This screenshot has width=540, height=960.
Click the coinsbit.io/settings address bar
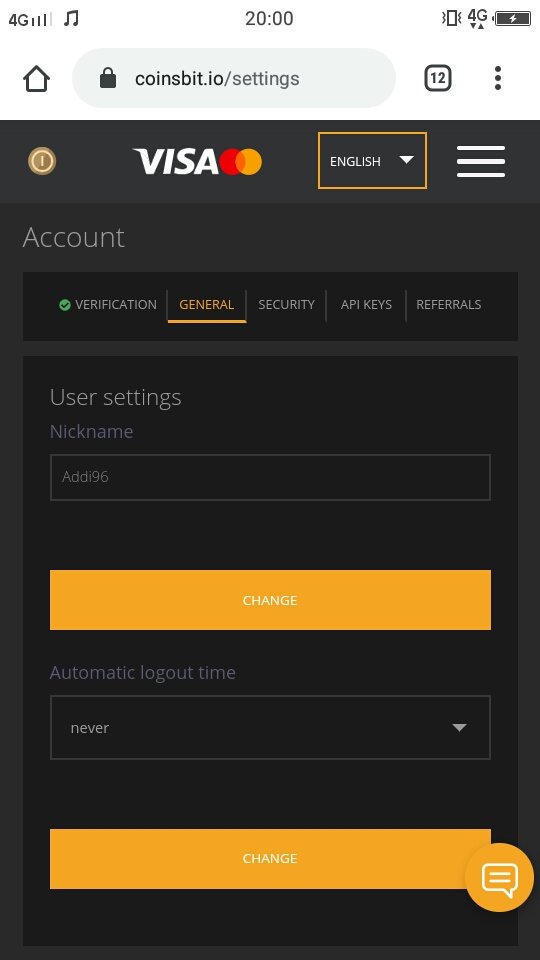pyautogui.click(x=234, y=78)
